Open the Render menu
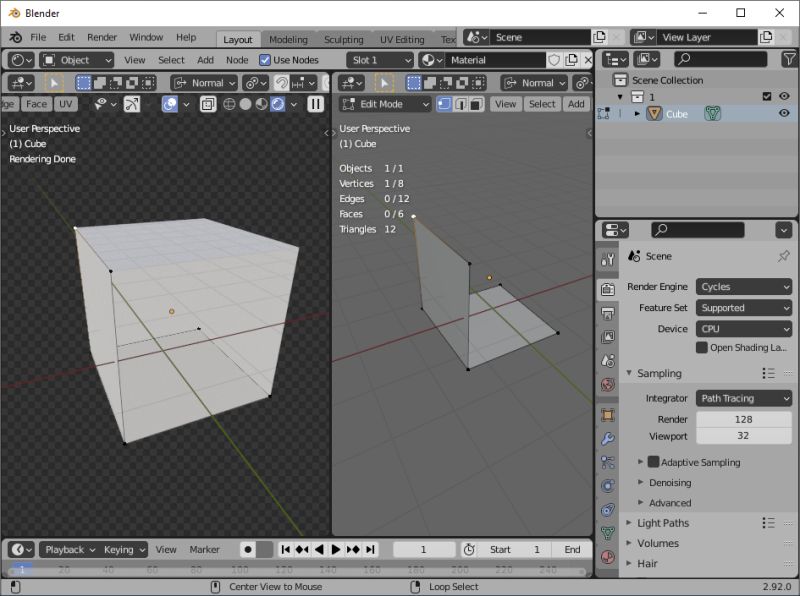Screen dimensions: 800x596 tap(101, 37)
